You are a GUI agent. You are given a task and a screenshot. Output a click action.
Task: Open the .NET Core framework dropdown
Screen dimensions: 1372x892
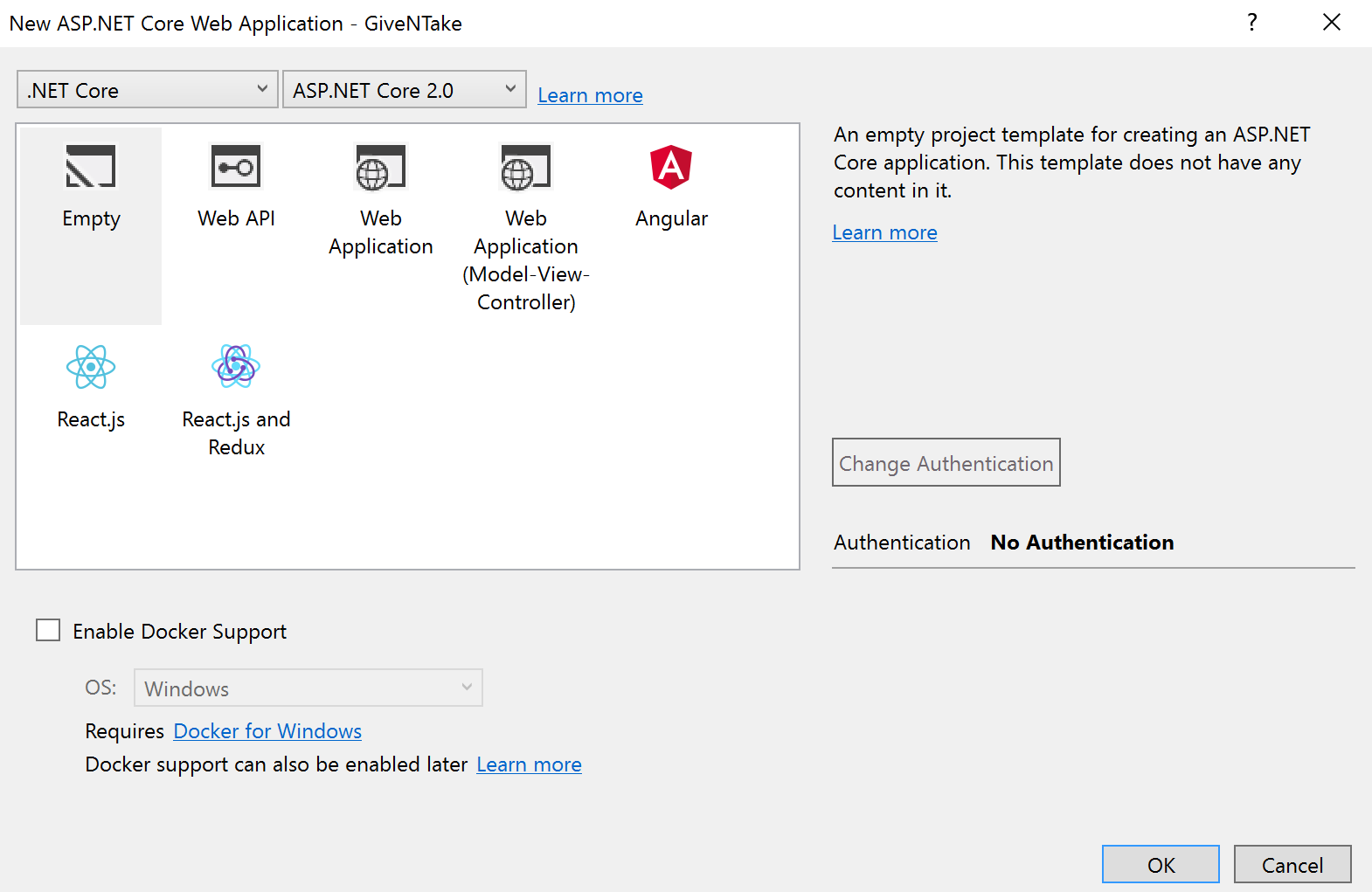(147, 90)
